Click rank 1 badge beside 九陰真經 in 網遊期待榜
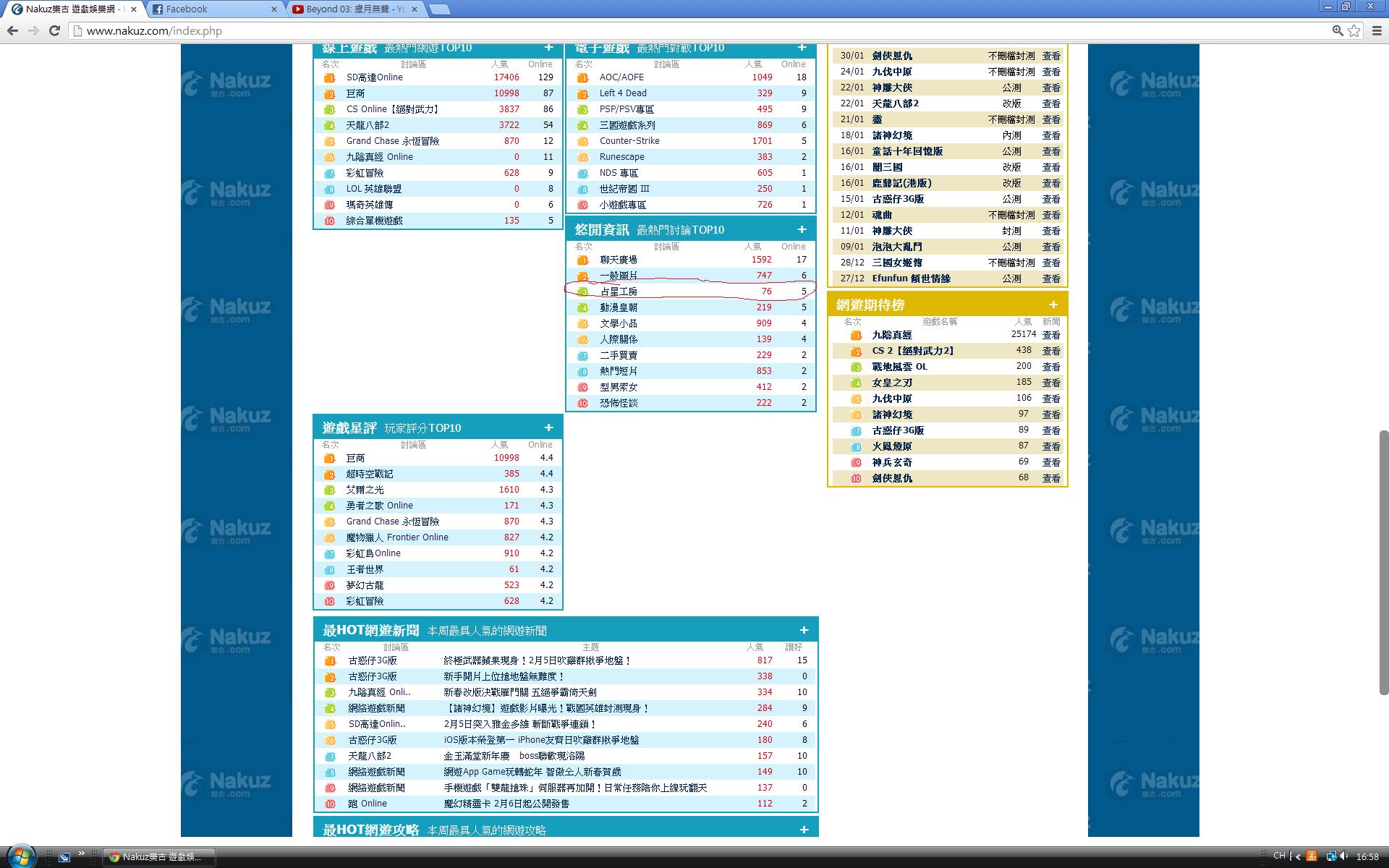The width and height of the screenshot is (1389, 868). (x=856, y=336)
